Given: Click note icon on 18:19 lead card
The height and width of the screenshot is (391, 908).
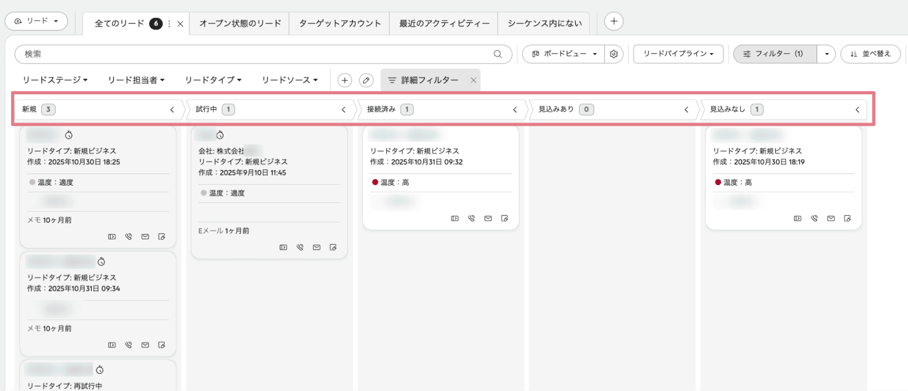Looking at the screenshot, I should (848, 218).
